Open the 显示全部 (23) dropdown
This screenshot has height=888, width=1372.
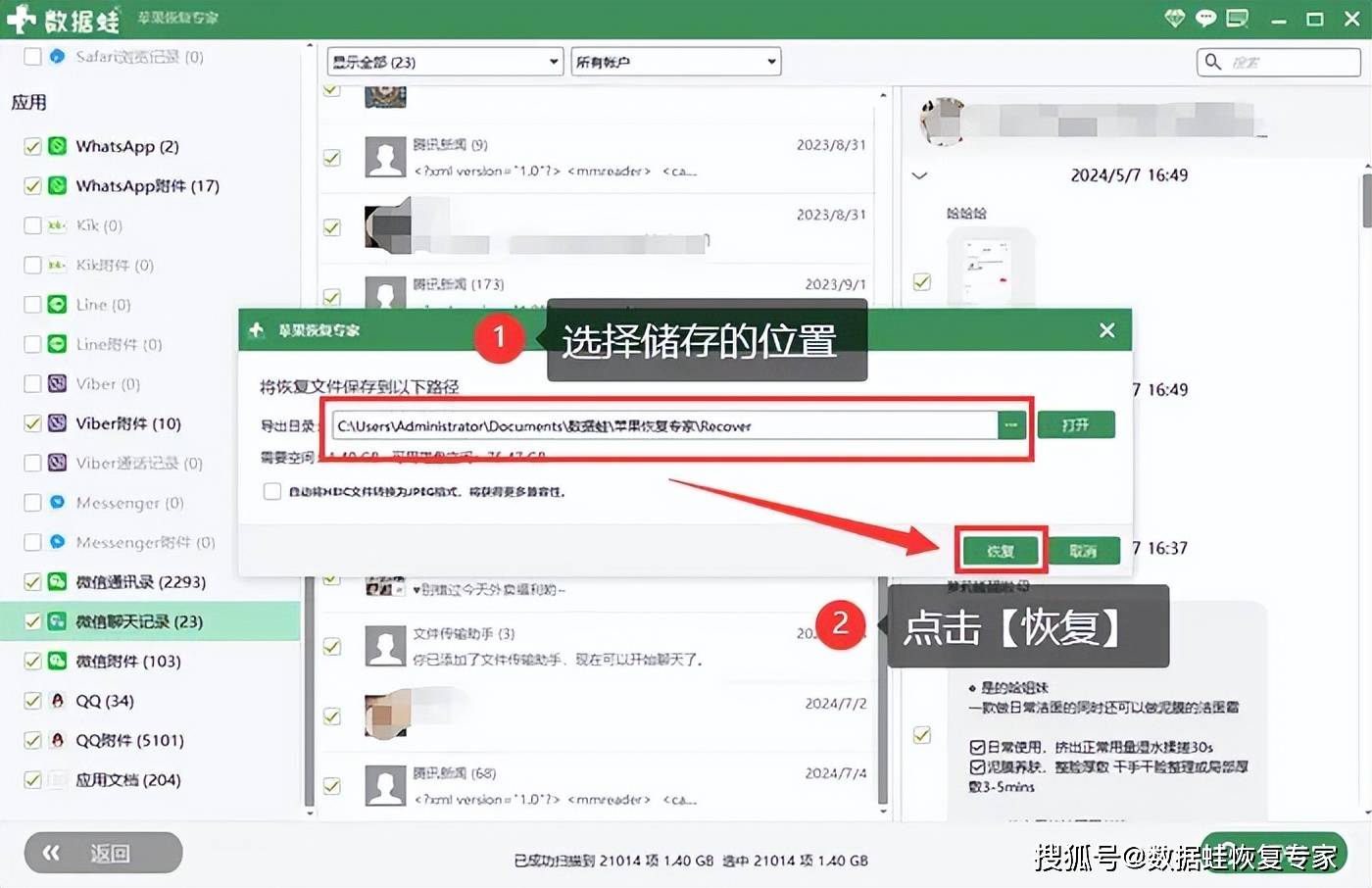445,62
